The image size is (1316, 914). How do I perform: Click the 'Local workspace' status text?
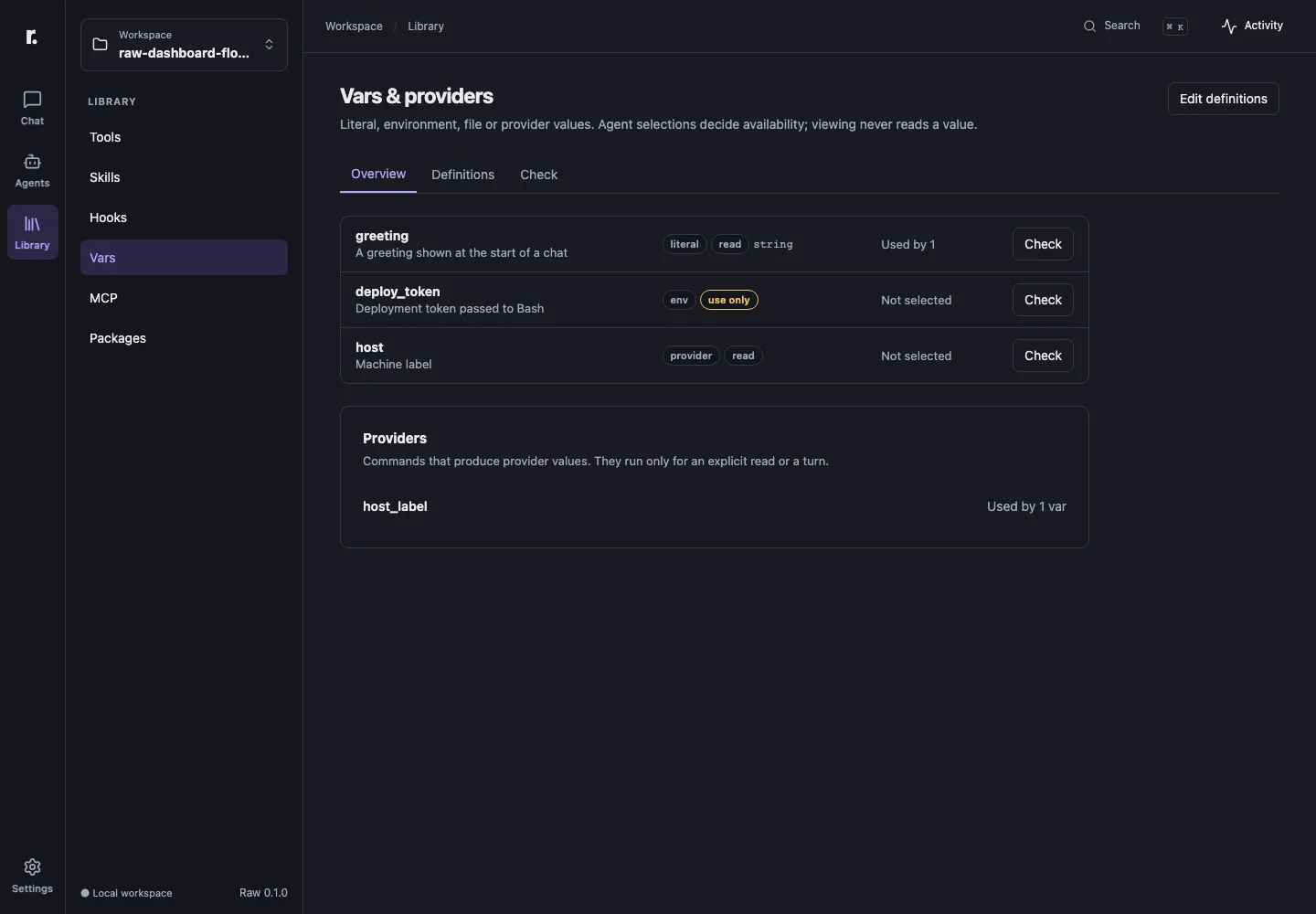tap(133, 893)
